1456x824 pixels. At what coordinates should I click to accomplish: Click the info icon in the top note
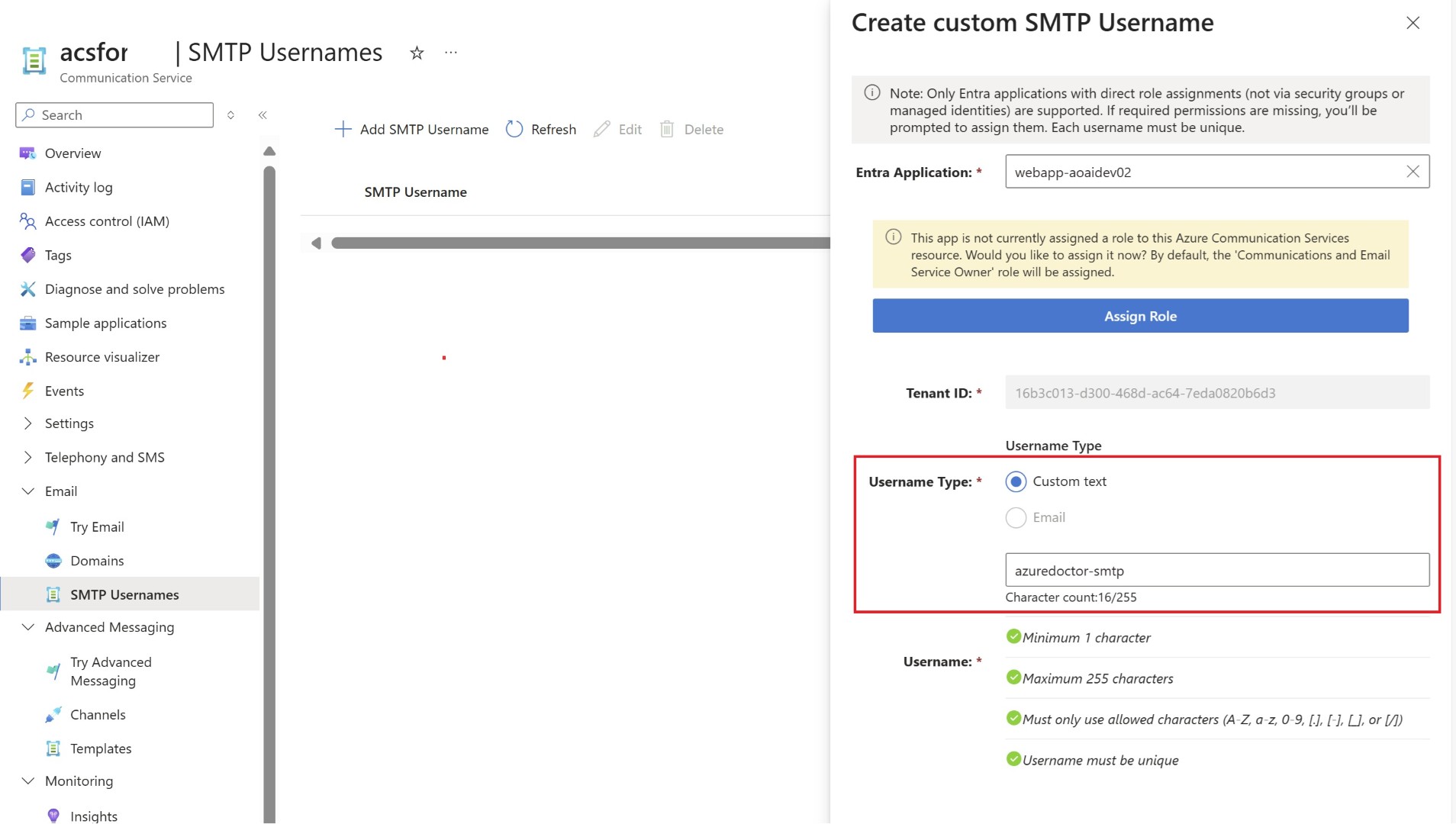tap(872, 93)
